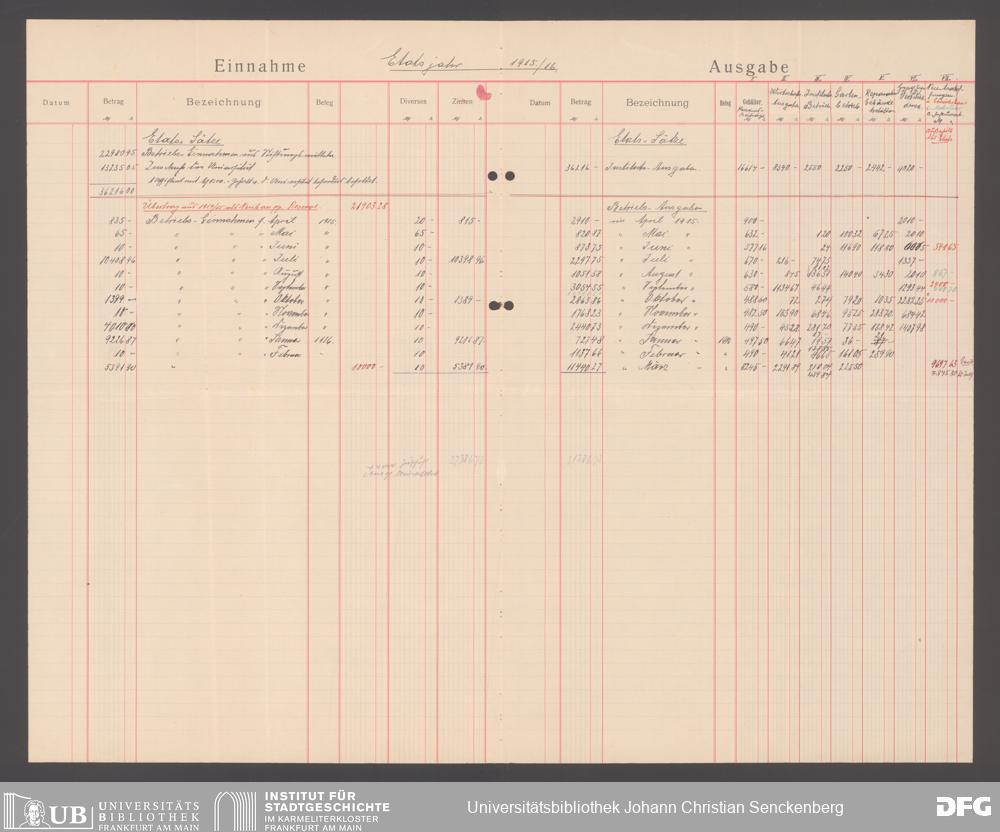
Task: Select the Einnahme heading
Action: click(259, 67)
